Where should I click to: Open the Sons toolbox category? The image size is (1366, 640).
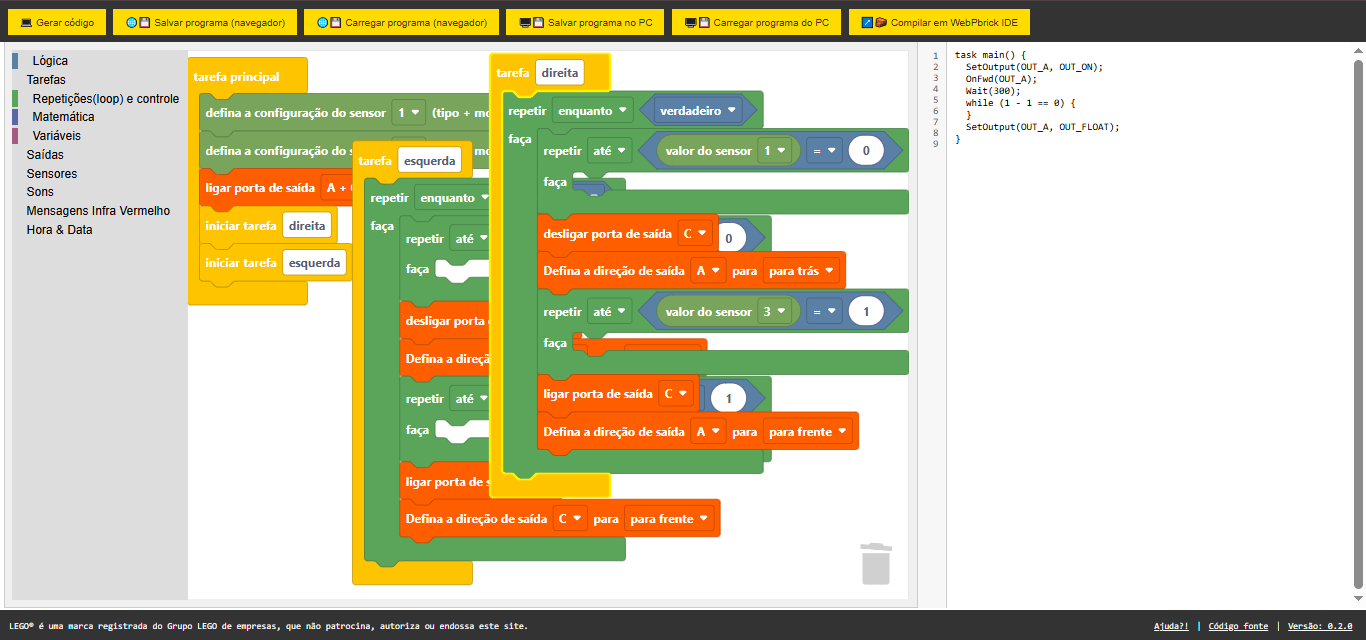[40, 192]
